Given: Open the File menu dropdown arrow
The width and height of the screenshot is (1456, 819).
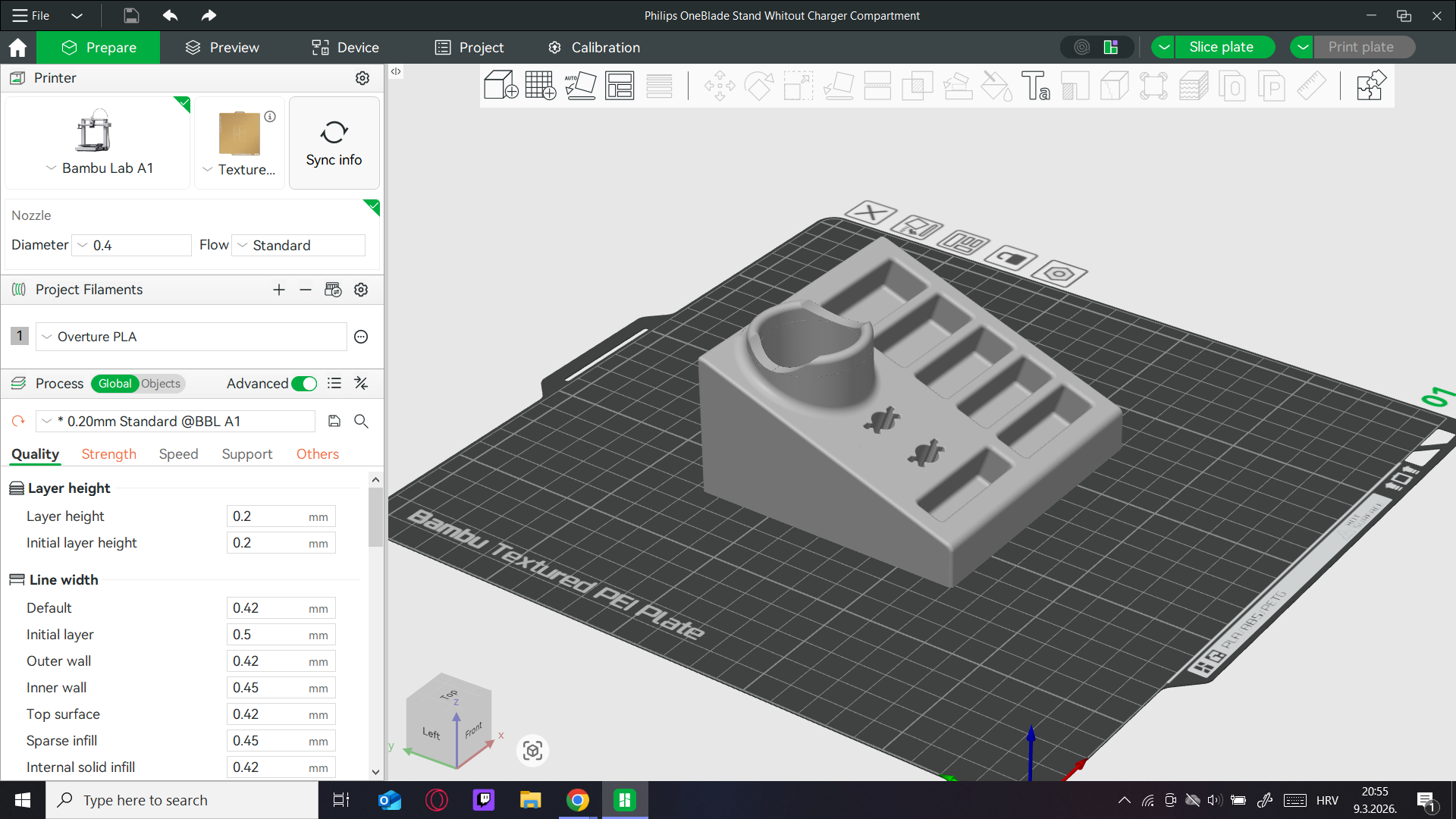Looking at the screenshot, I should tap(77, 15).
